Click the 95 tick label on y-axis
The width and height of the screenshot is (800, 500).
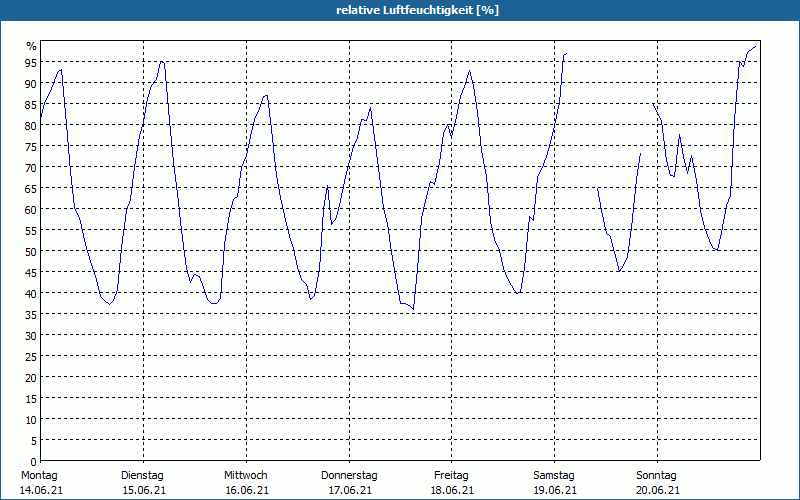(x=31, y=63)
